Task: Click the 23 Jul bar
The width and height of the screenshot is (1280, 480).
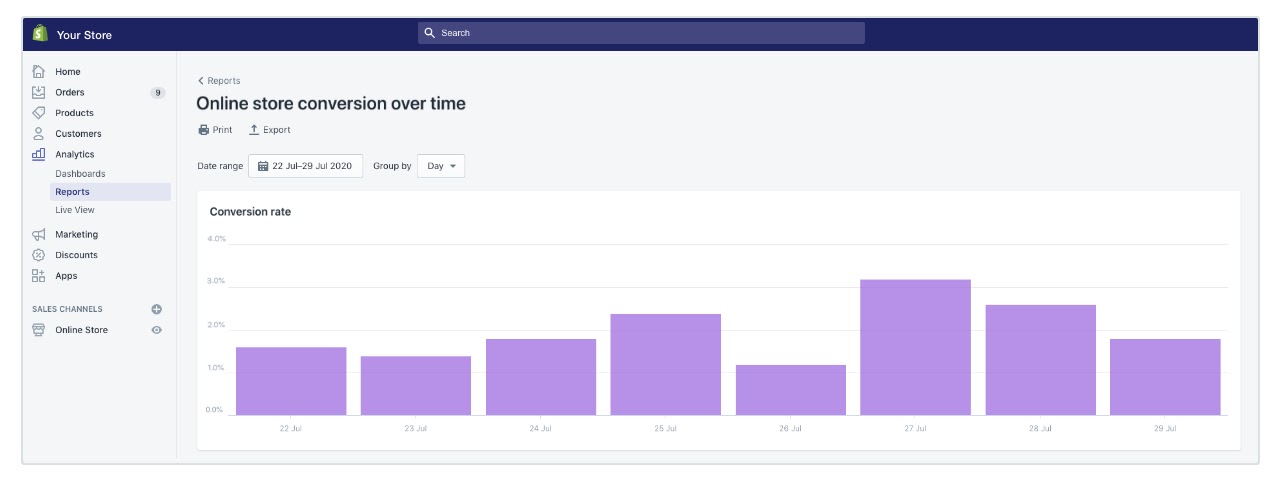Action: click(x=416, y=386)
